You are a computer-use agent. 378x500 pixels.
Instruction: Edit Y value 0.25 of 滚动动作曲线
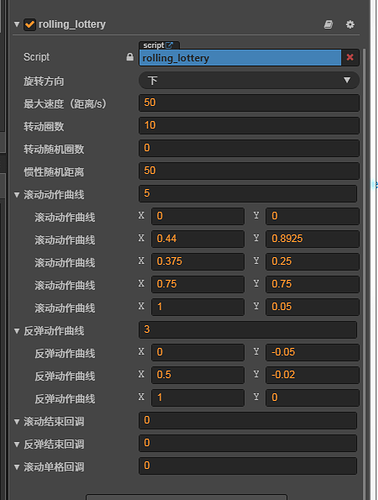point(312,261)
